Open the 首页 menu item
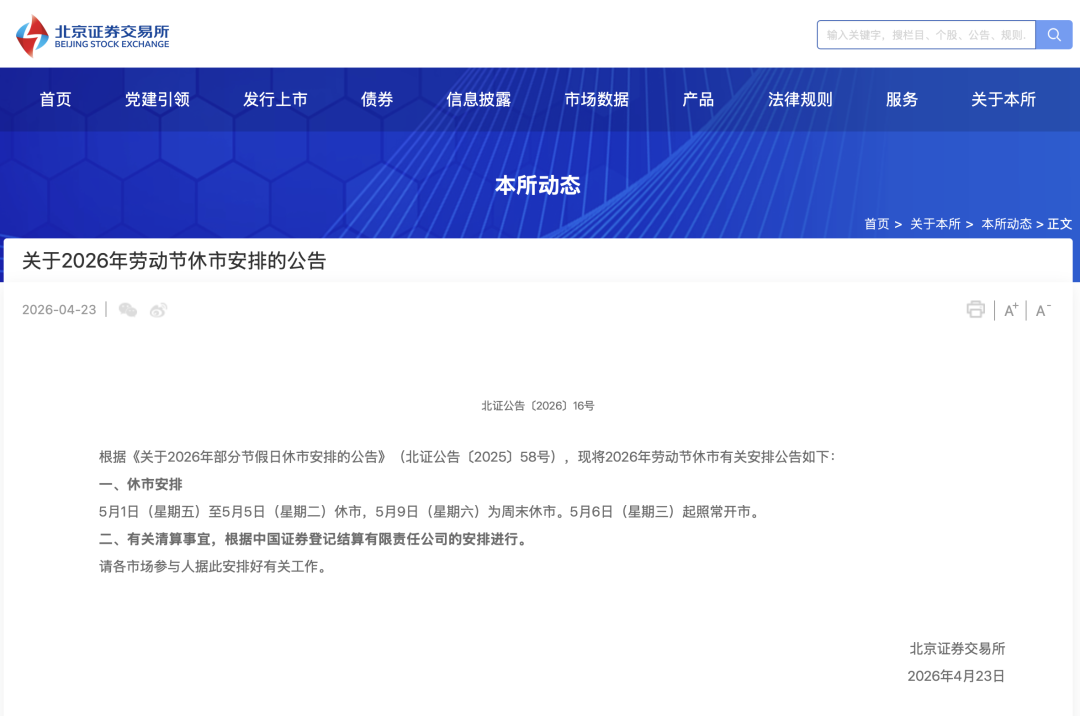Screen dimensions: 1080x716 [x=56, y=99]
